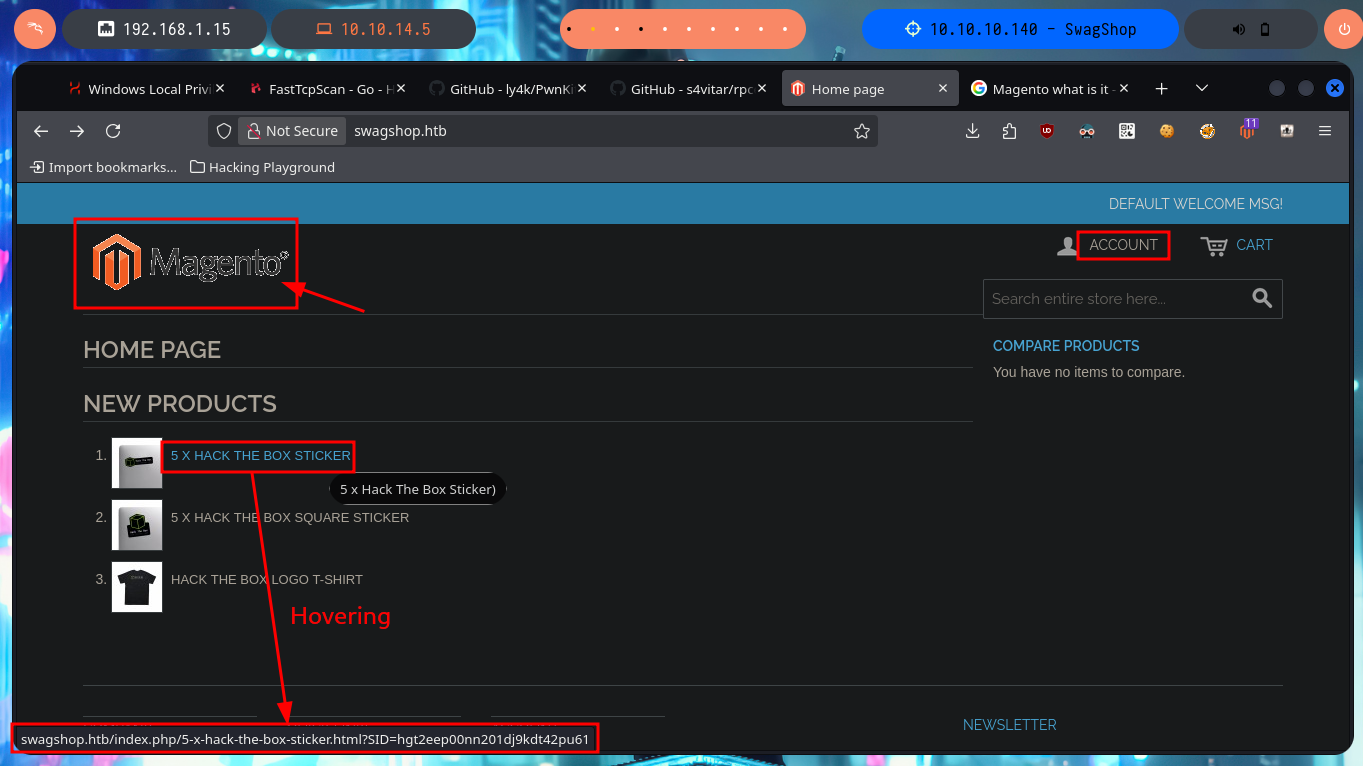Close the GitHub ly4k/PwnKi tab

(x=582, y=89)
